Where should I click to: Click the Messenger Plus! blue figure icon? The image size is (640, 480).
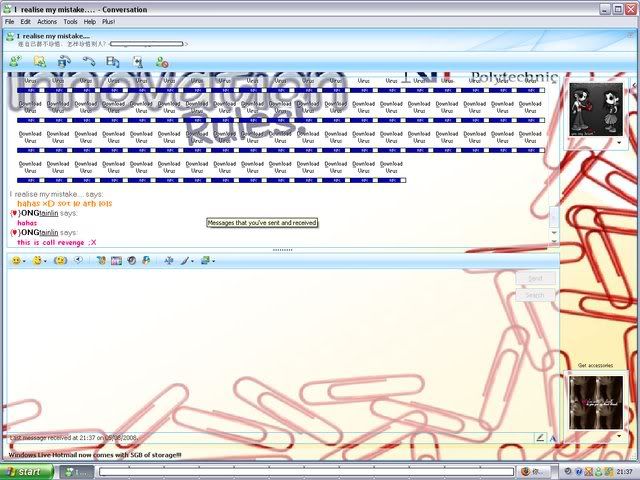(x=146, y=260)
